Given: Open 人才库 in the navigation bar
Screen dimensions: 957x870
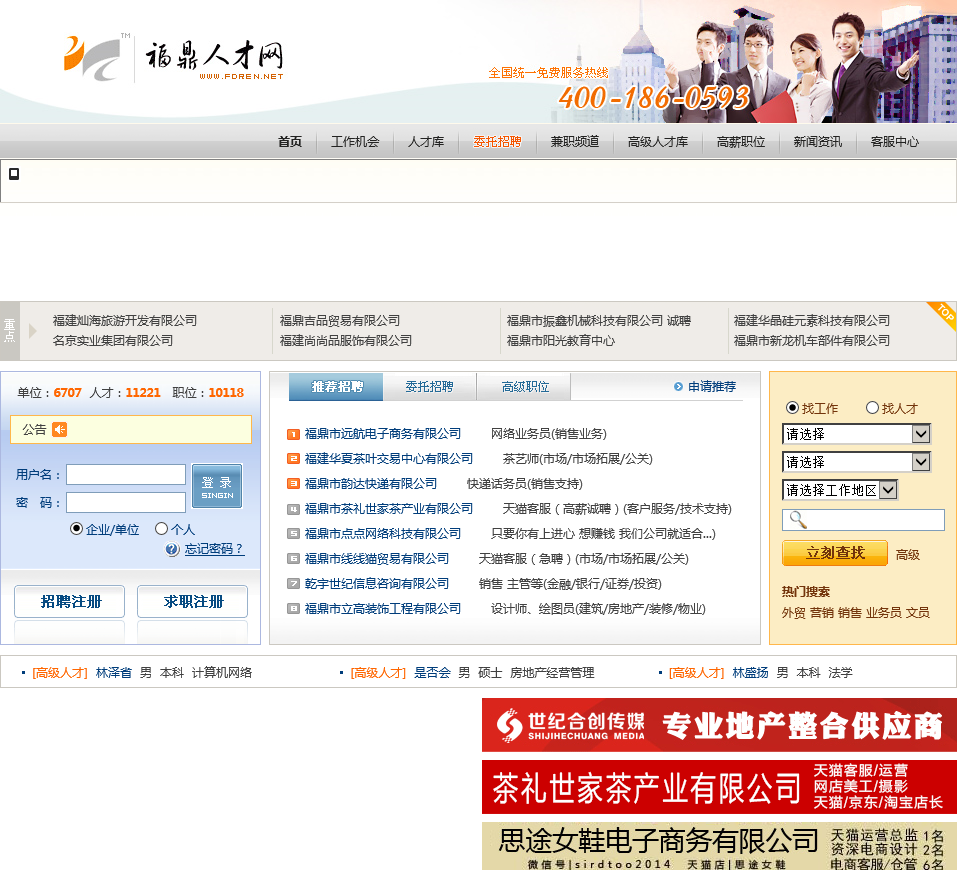Looking at the screenshot, I should tap(425, 142).
